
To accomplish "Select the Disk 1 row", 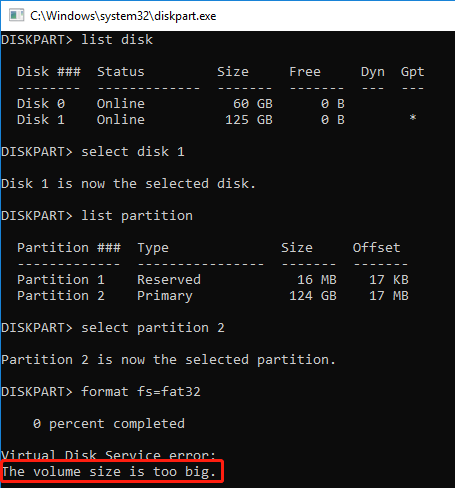I will click(x=217, y=120).
